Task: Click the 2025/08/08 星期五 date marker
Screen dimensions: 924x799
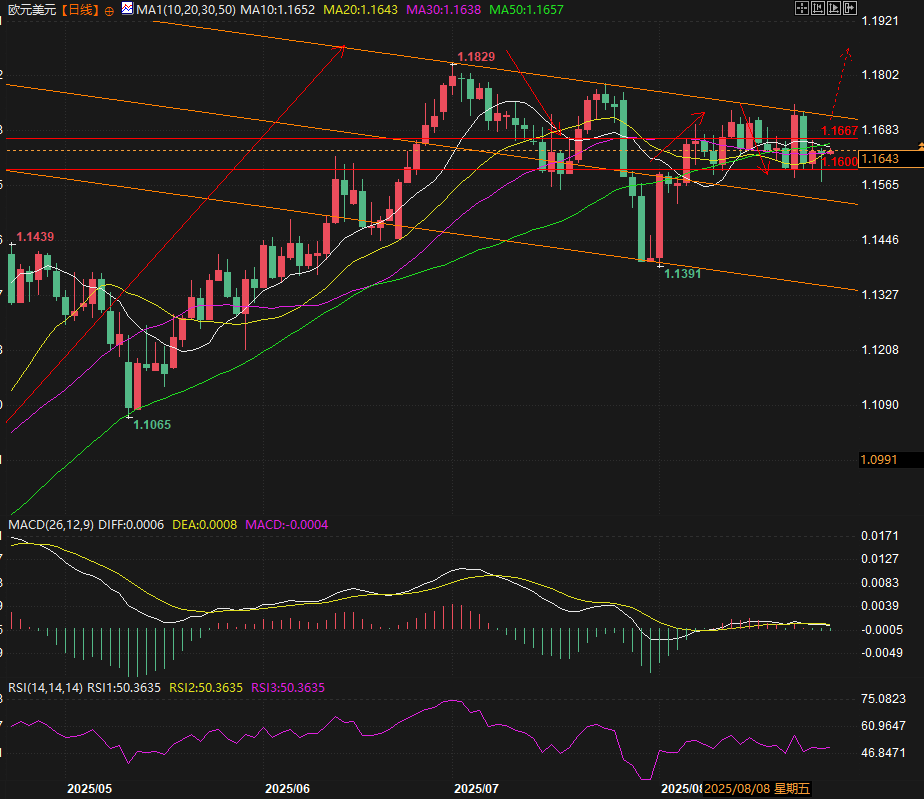Action: pos(757,788)
